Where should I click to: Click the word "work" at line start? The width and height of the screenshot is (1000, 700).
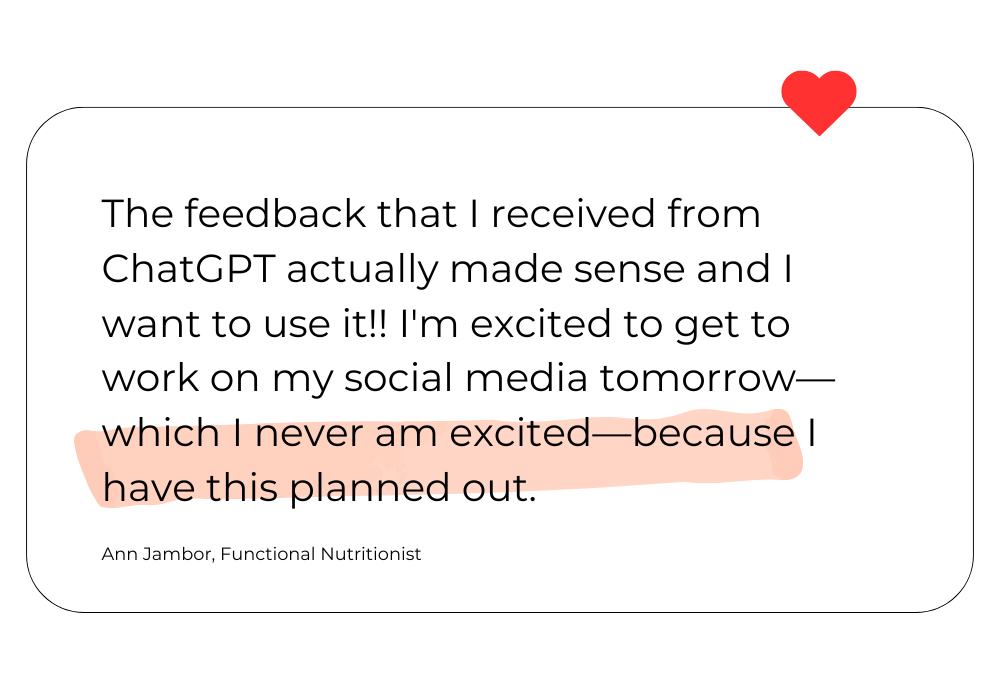(150, 378)
